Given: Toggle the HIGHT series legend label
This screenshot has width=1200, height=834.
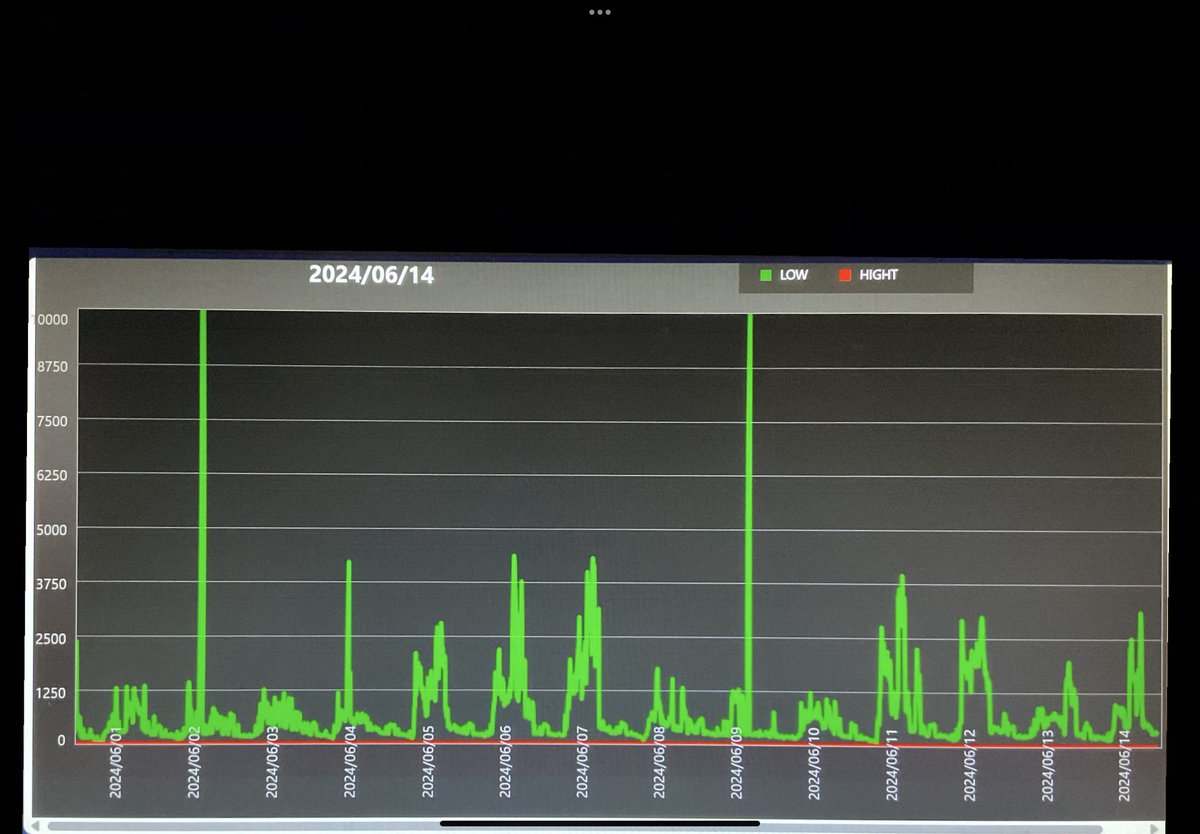Looking at the screenshot, I should click(x=879, y=275).
